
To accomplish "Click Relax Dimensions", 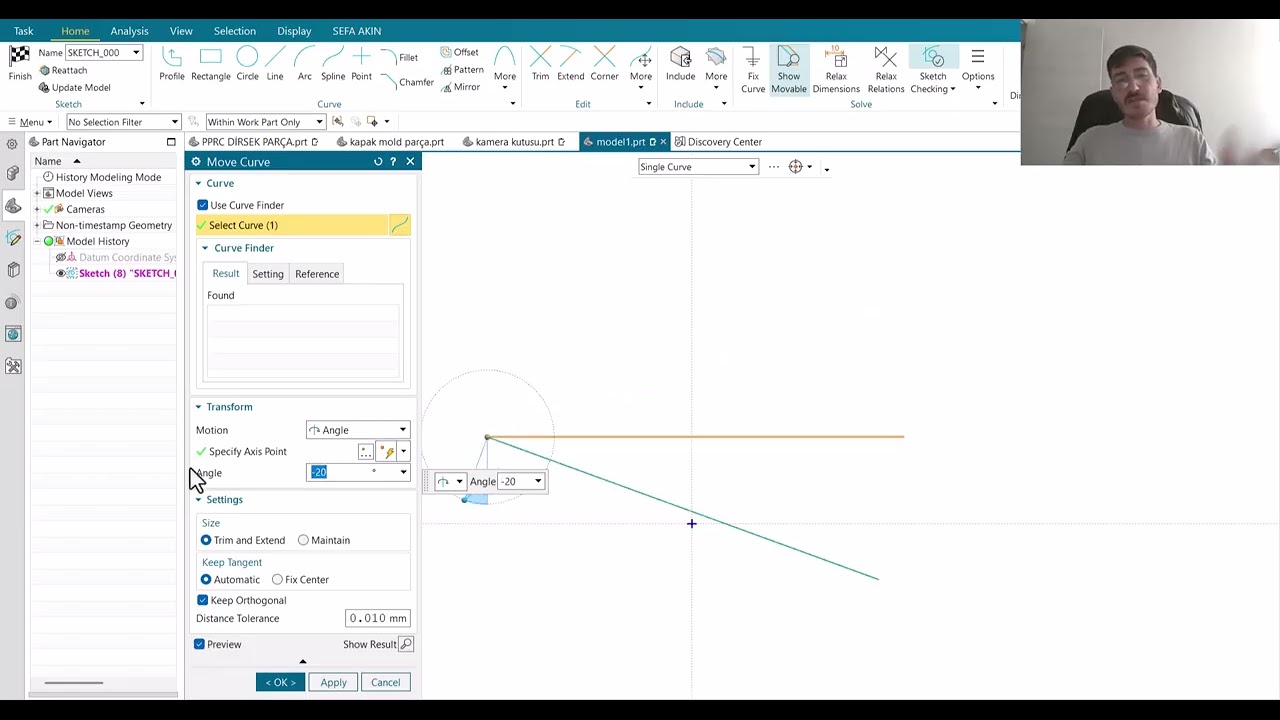I will (836, 70).
